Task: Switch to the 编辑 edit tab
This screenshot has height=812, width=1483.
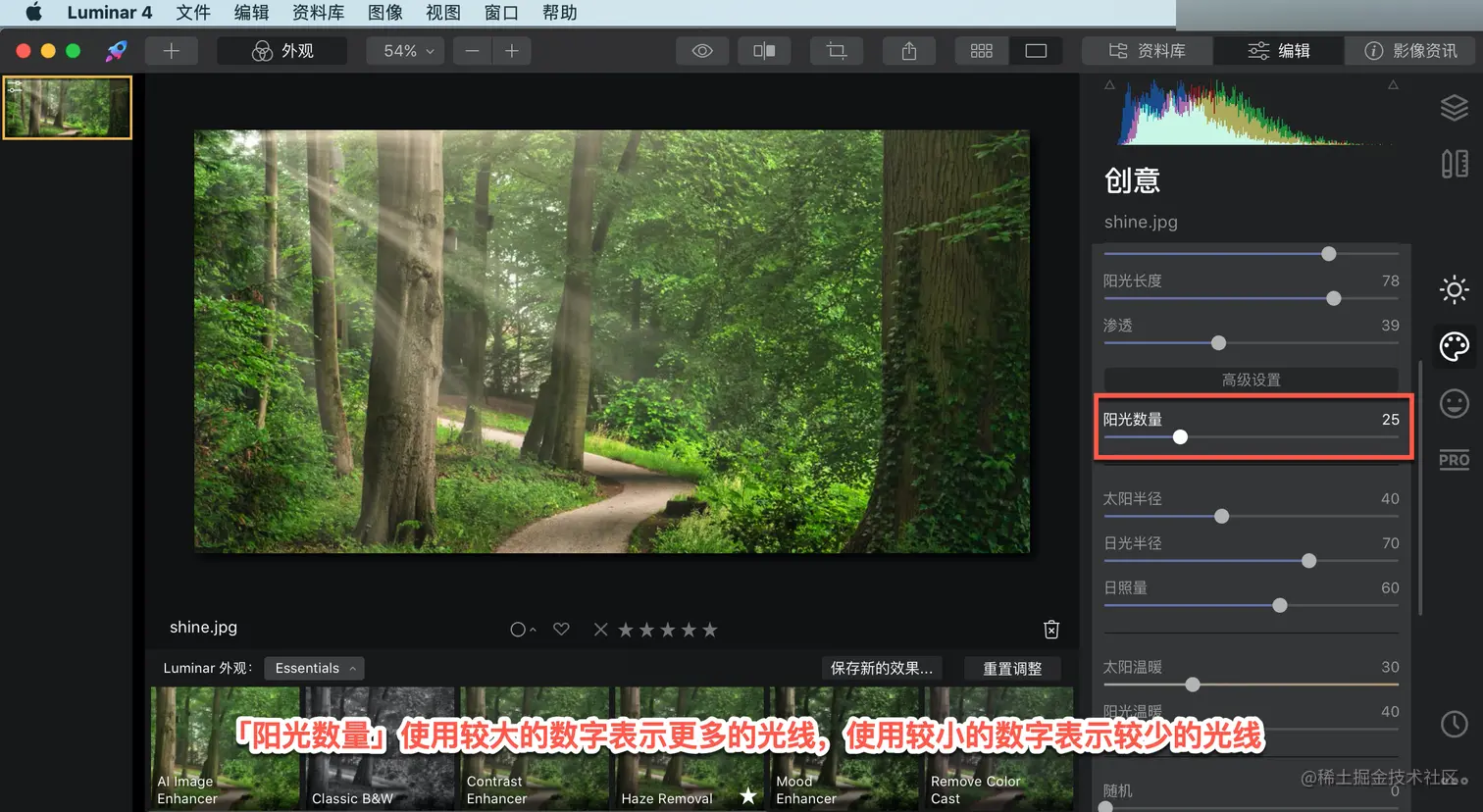Action: pos(1278,51)
